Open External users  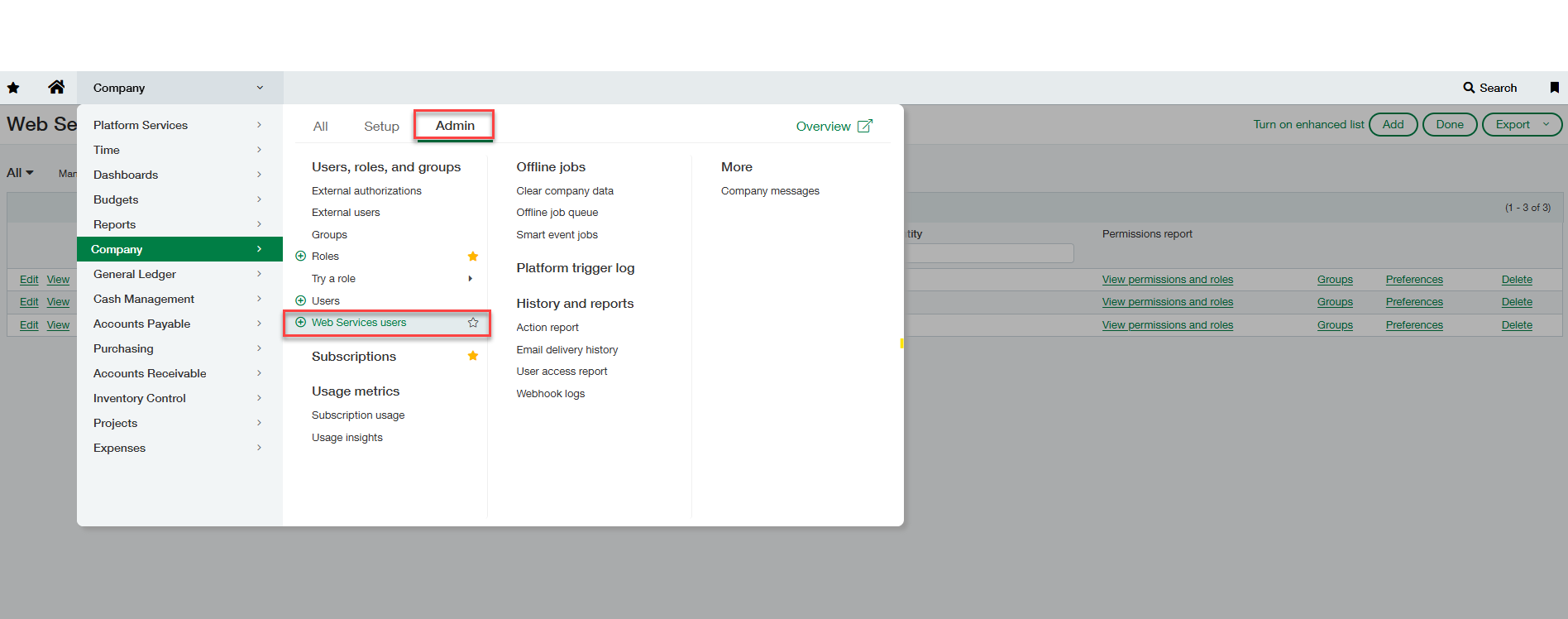click(346, 213)
